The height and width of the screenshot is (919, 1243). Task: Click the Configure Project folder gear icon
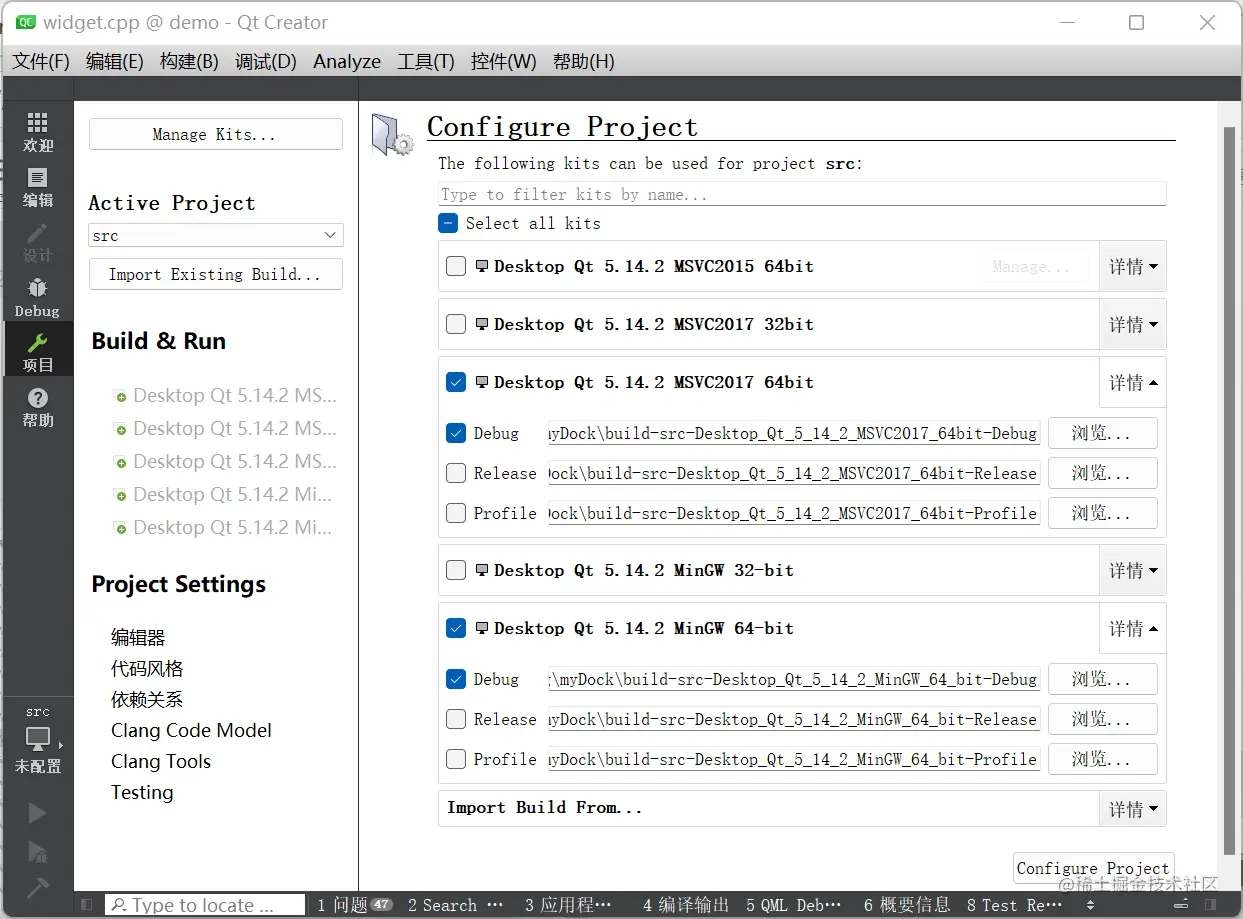pos(393,135)
